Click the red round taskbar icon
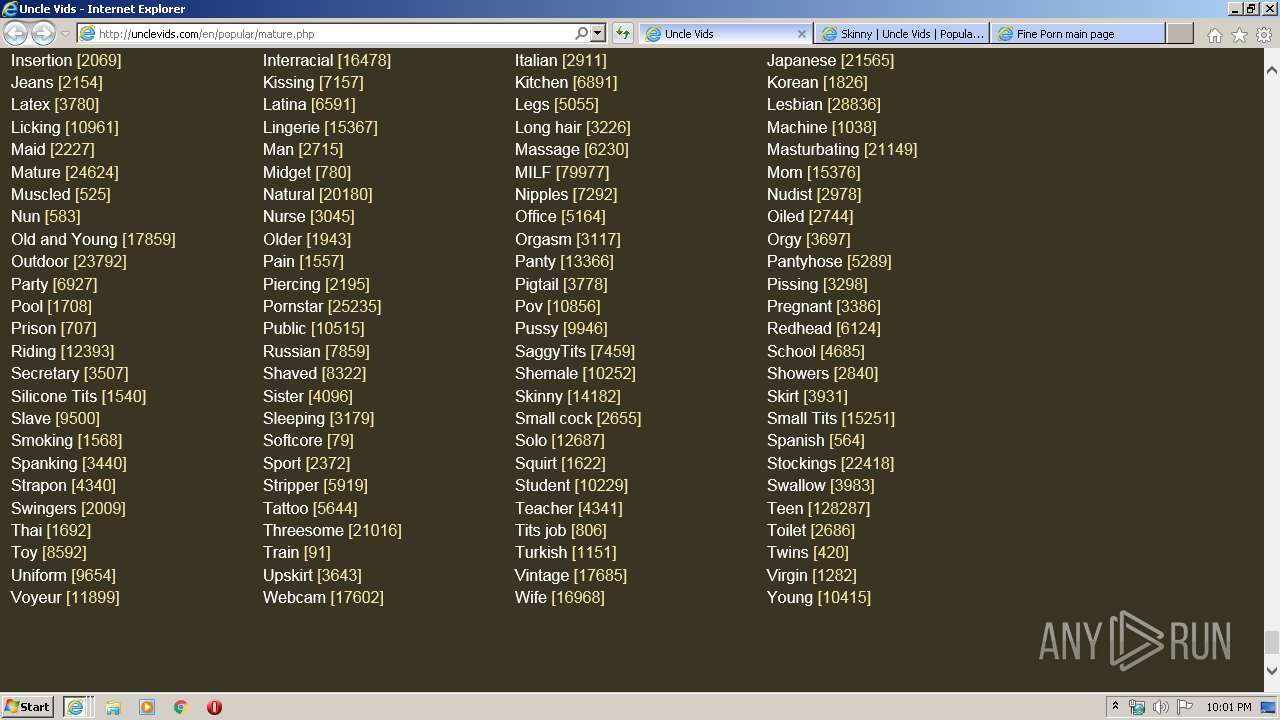The height and width of the screenshot is (720, 1280). (214, 707)
